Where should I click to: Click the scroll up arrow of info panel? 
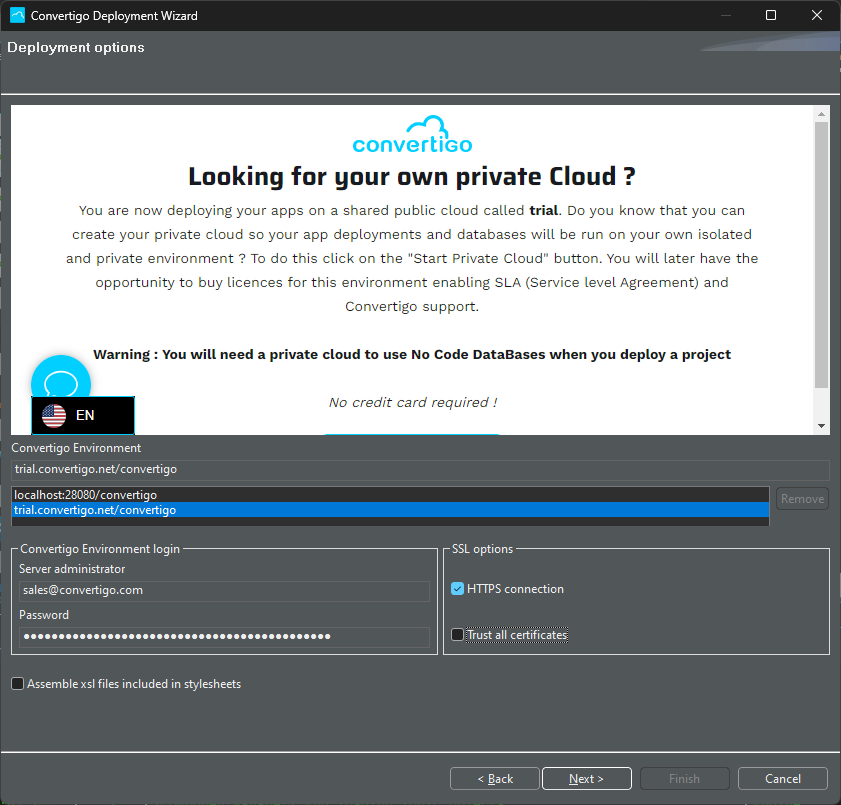pos(822,114)
